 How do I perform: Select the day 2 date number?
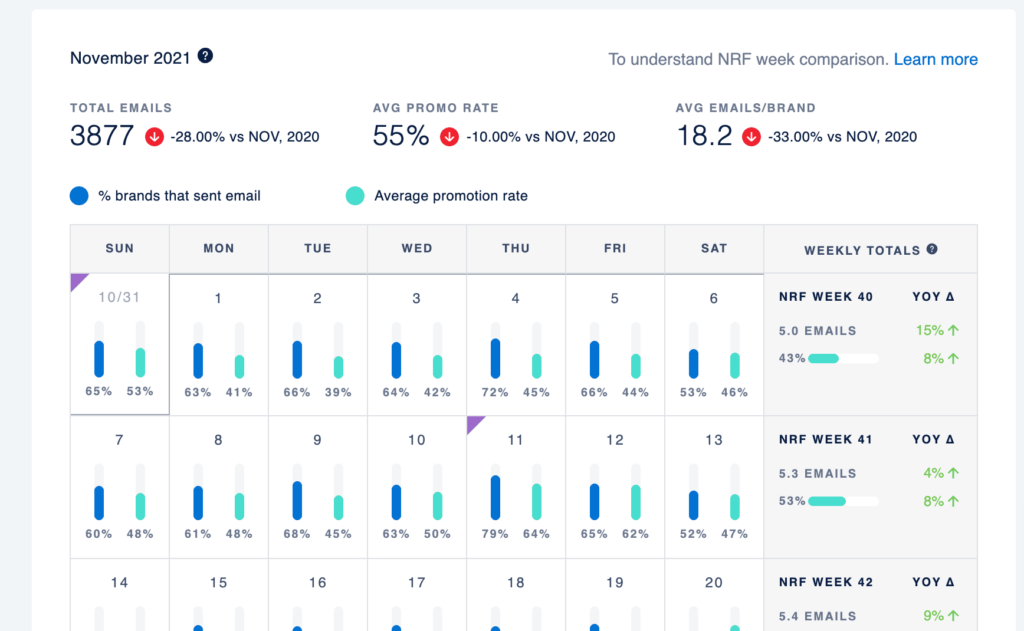pos(317,299)
